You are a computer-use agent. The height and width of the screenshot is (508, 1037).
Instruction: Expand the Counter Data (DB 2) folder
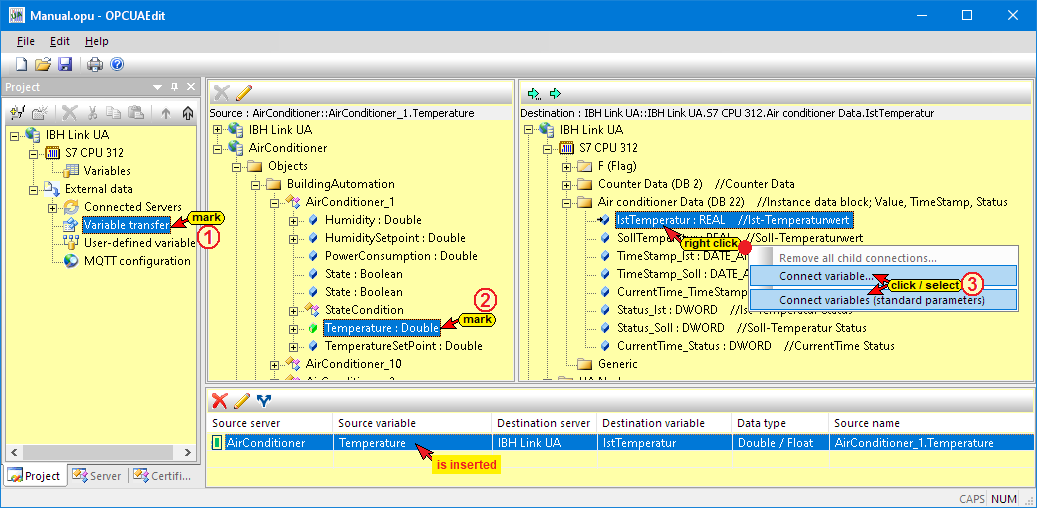566,184
